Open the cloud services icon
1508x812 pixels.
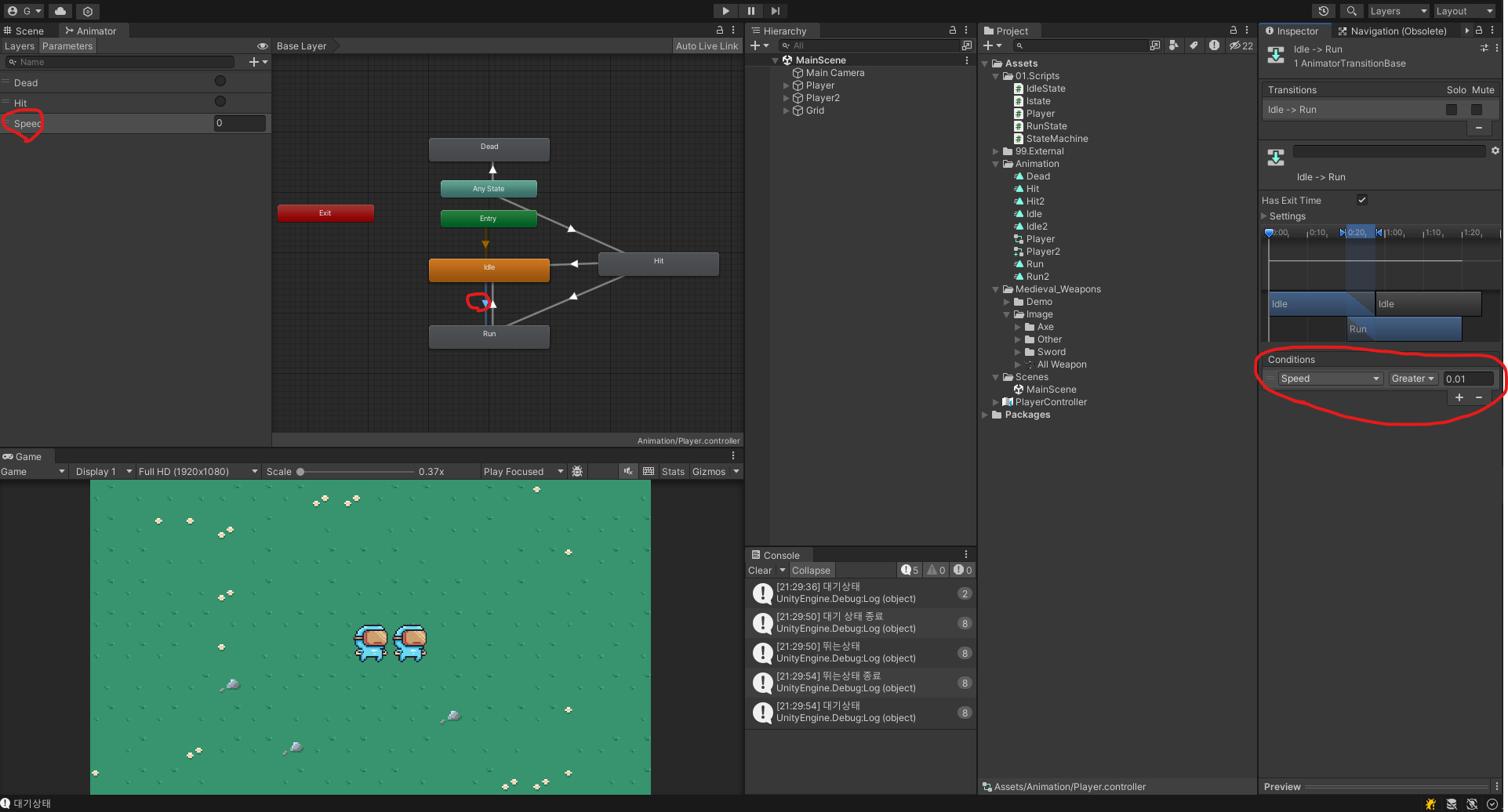tap(60, 11)
